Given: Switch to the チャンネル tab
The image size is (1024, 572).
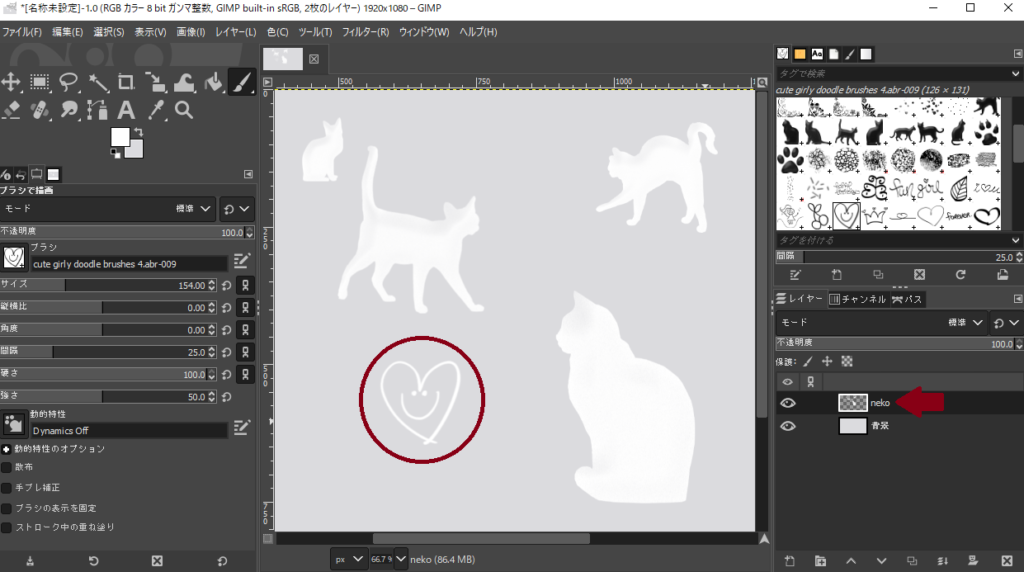Looking at the screenshot, I should 860,299.
